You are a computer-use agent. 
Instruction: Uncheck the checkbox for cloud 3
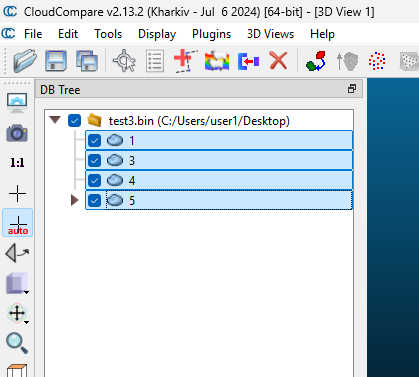(x=94, y=161)
